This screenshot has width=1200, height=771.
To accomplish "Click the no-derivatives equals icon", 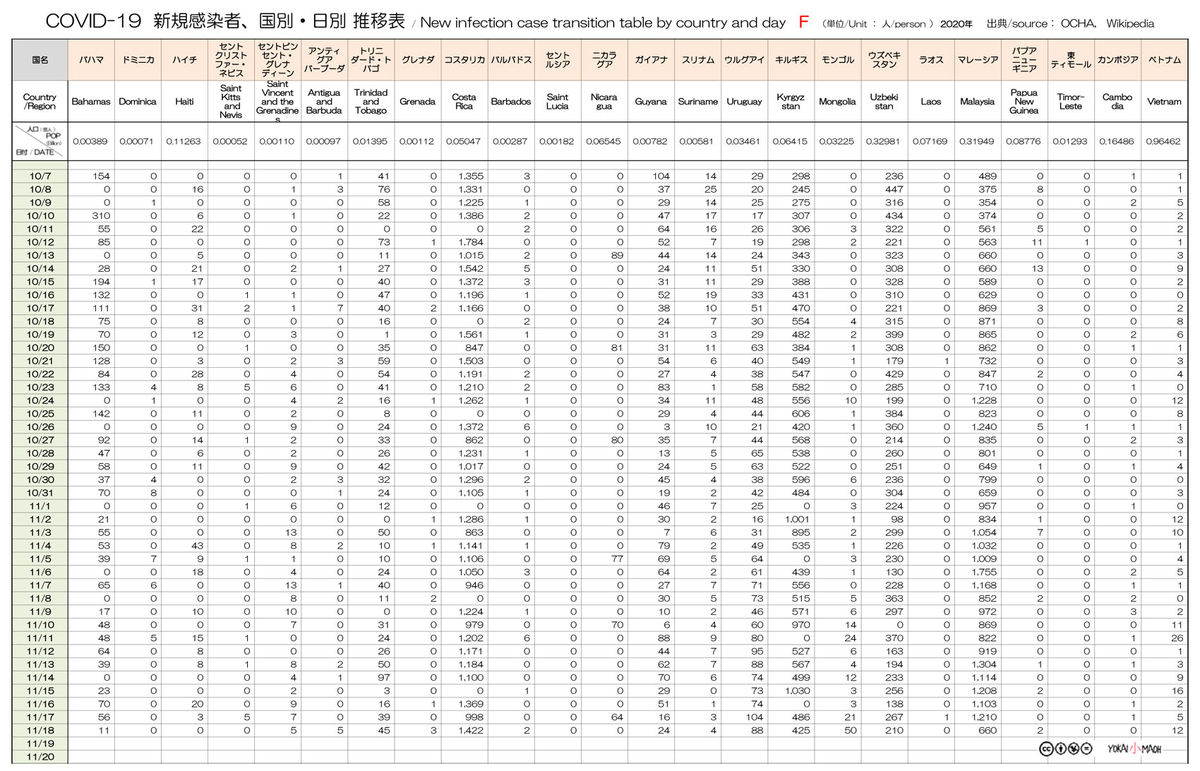I will [1086, 749].
